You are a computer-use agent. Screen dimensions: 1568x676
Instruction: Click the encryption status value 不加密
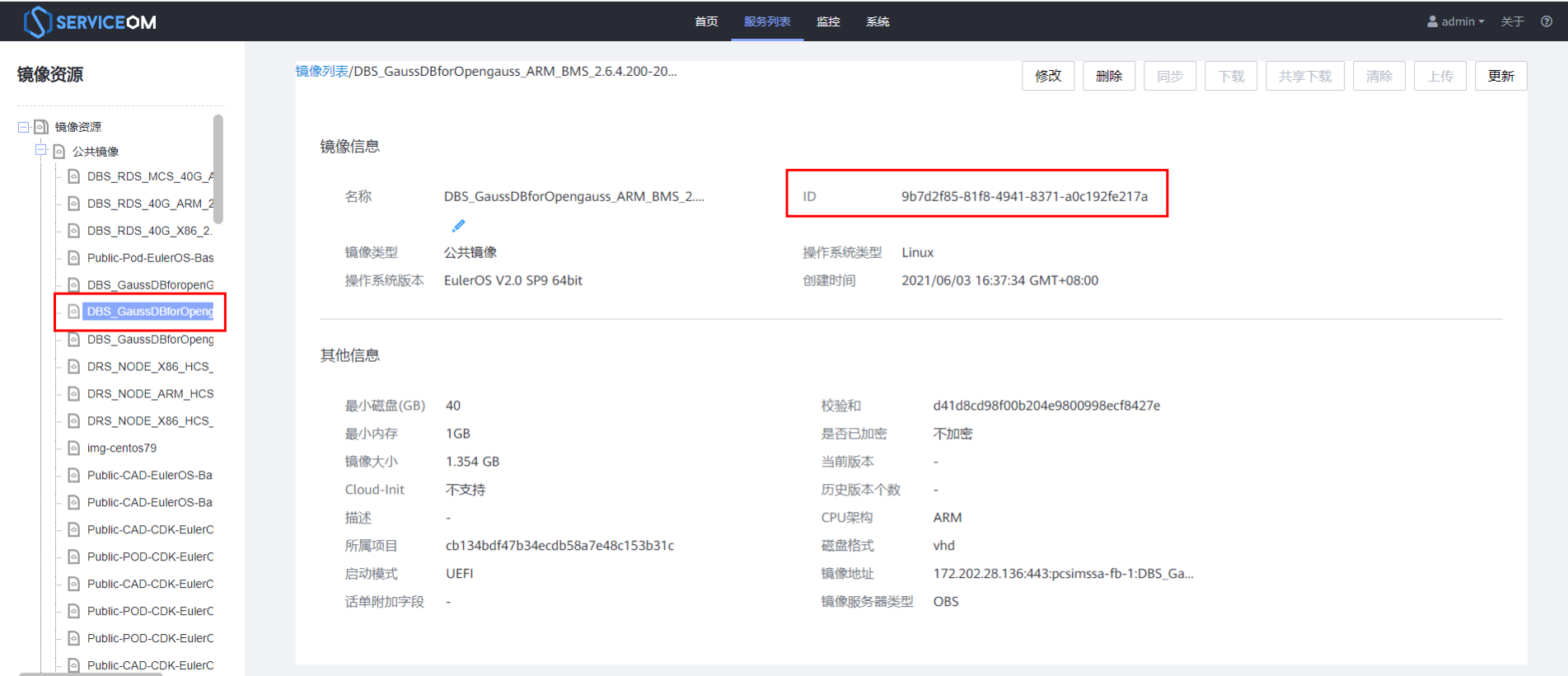click(x=953, y=434)
